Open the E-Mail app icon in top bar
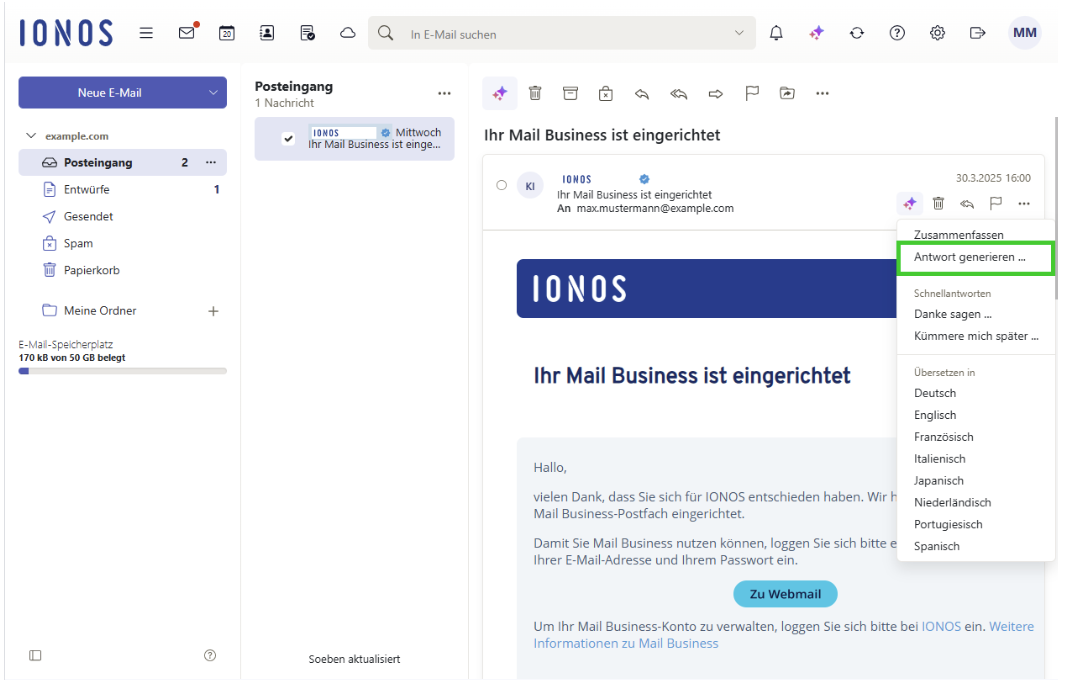1070x688 pixels. tap(188, 32)
